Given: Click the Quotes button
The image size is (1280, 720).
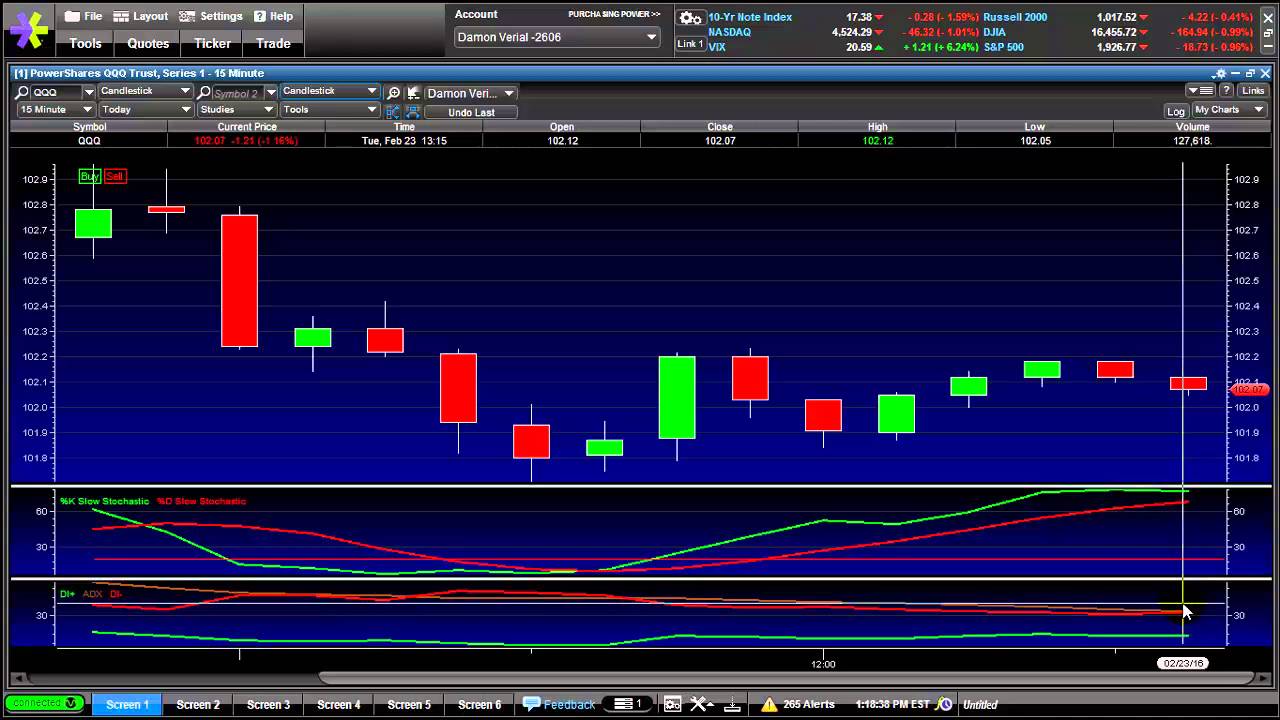Looking at the screenshot, I should coord(148,43).
